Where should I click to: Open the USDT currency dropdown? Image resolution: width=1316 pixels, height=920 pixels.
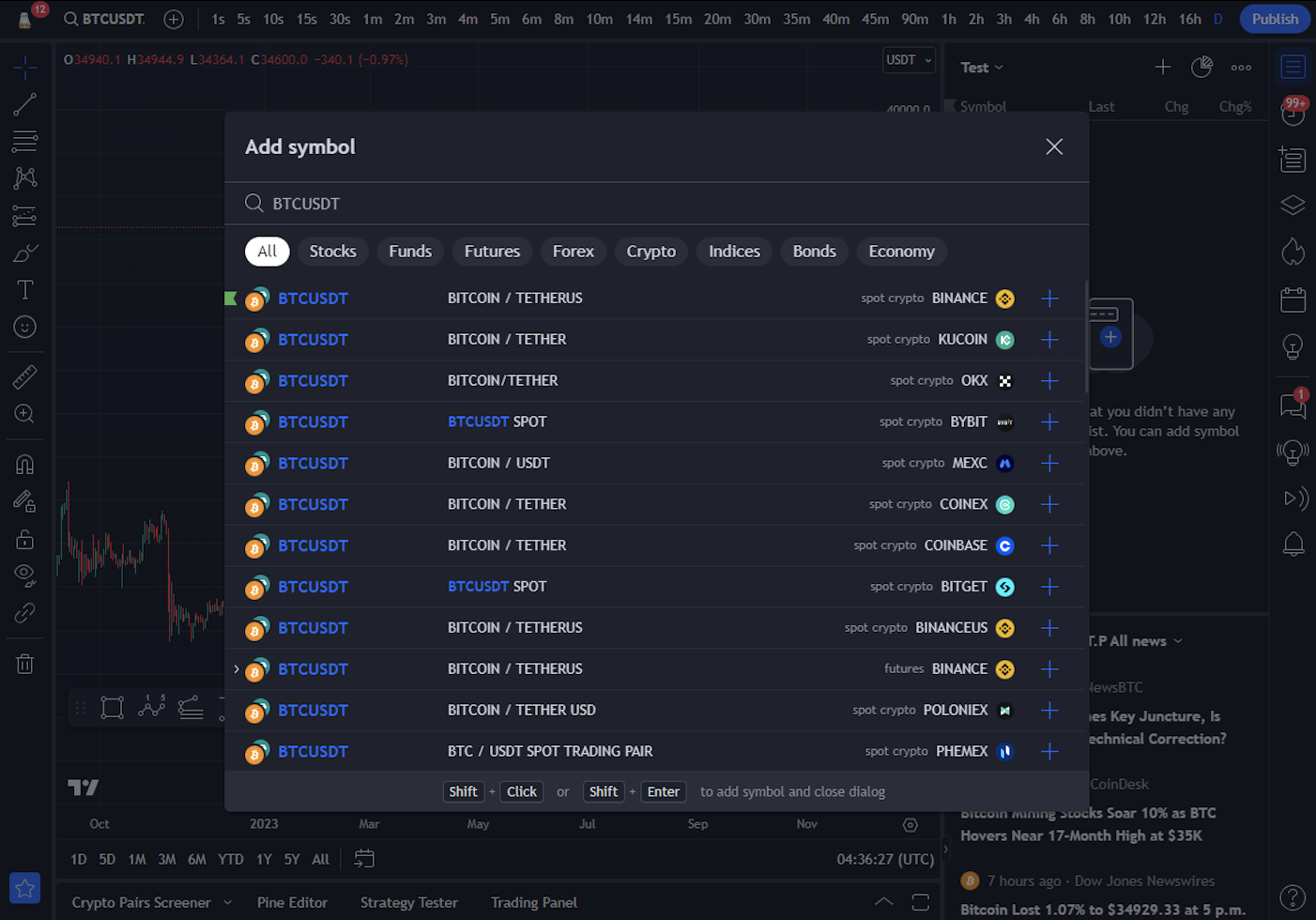pos(909,60)
